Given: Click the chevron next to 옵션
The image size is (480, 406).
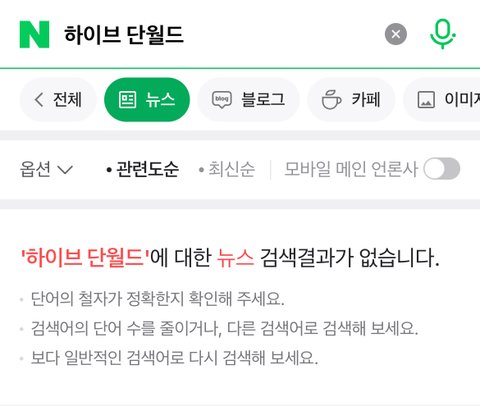Looking at the screenshot, I should tap(65, 170).
